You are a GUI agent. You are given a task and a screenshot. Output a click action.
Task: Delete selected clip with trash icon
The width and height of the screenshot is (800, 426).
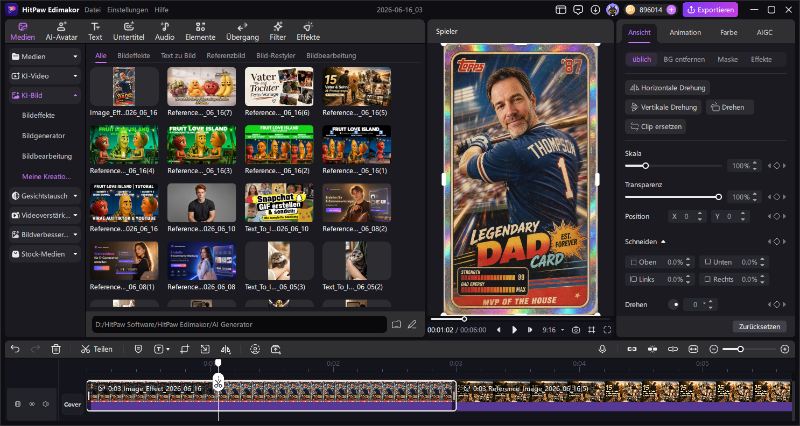tap(56, 349)
